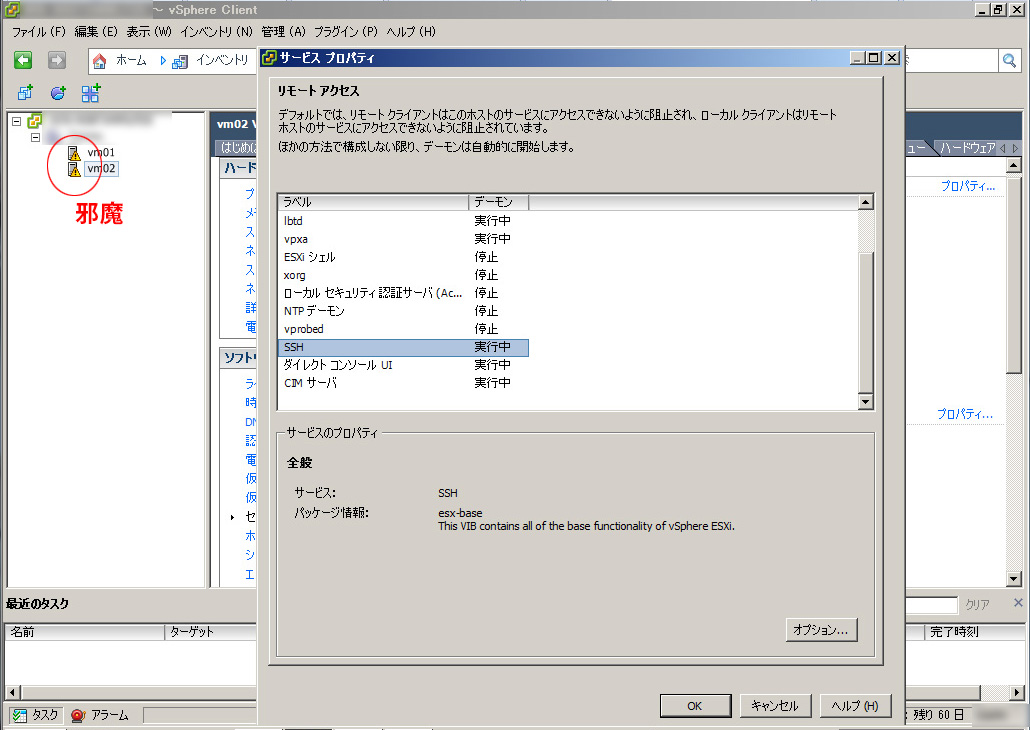Click the lower プロパティ... link
The height and width of the screenshot is (730, 1030).
(965, 414)
